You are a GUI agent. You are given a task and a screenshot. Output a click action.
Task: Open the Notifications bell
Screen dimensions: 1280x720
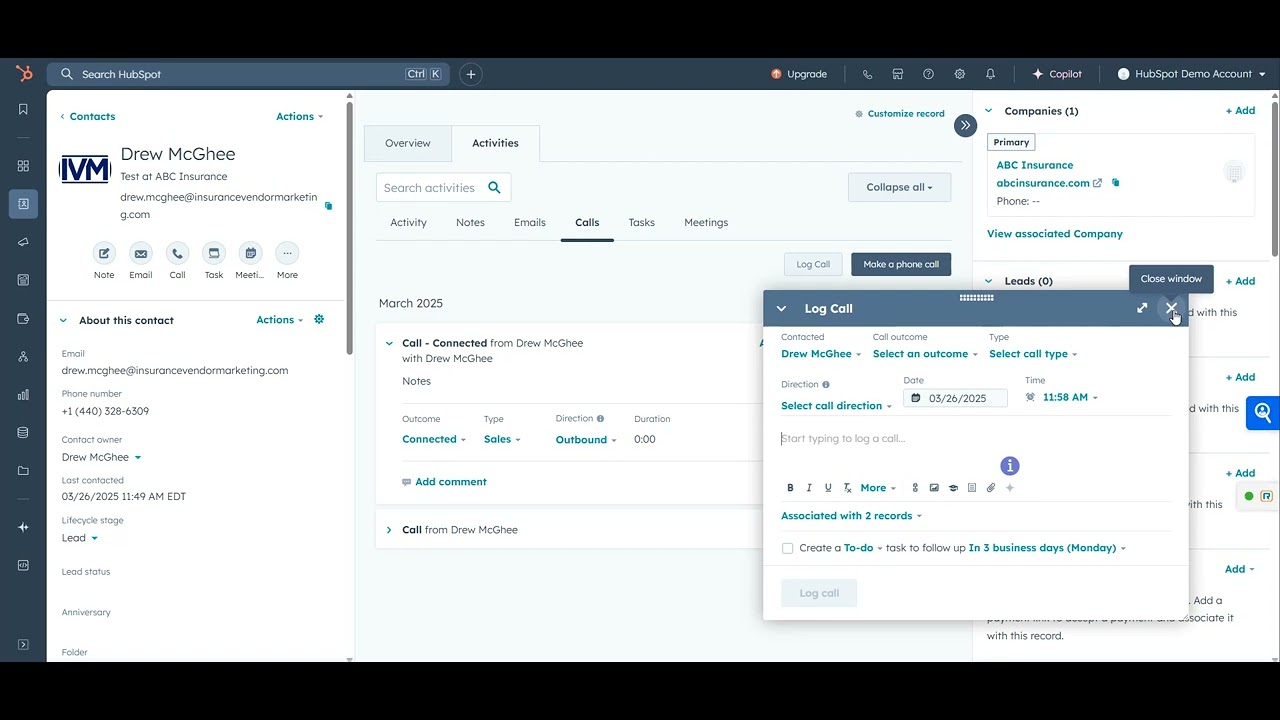pyautogui.click(x=990, y=74)
